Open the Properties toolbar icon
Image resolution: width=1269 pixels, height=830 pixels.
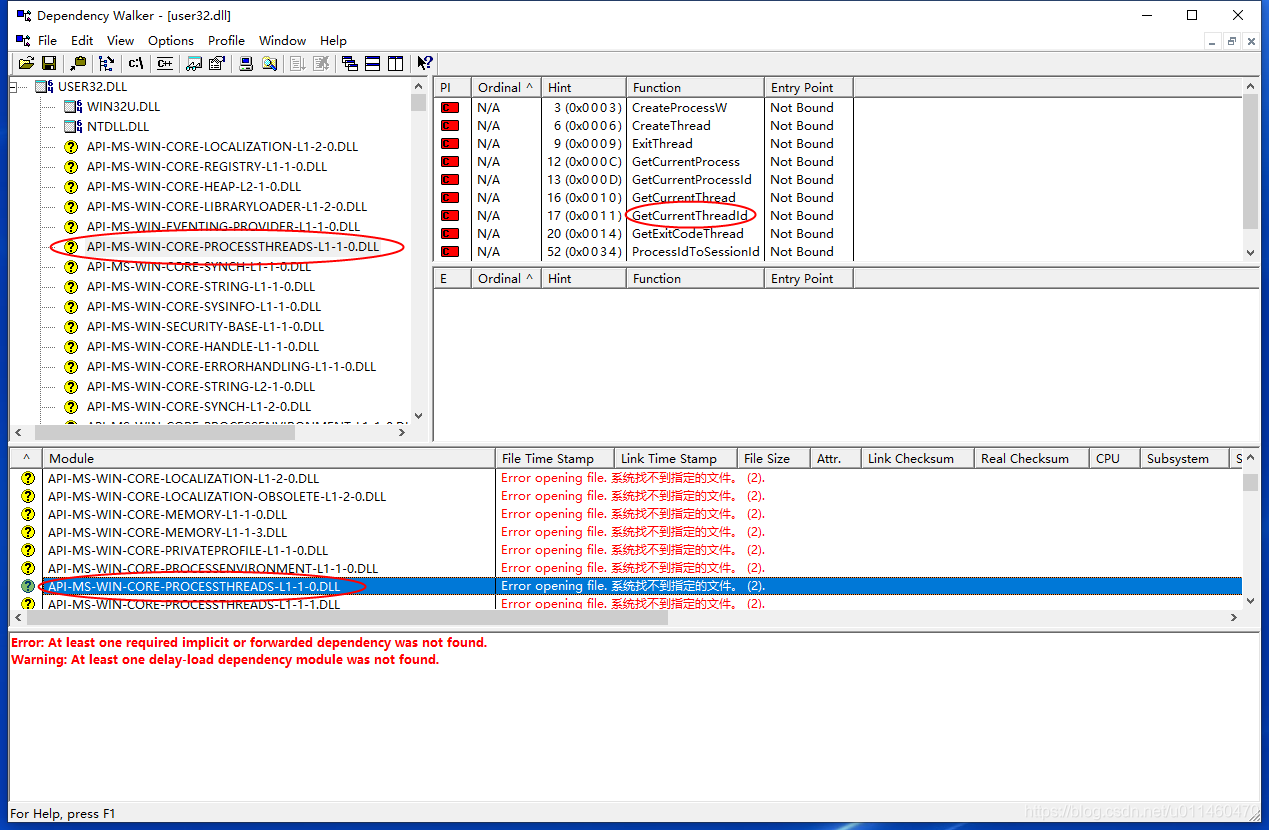tap(216, 63)
